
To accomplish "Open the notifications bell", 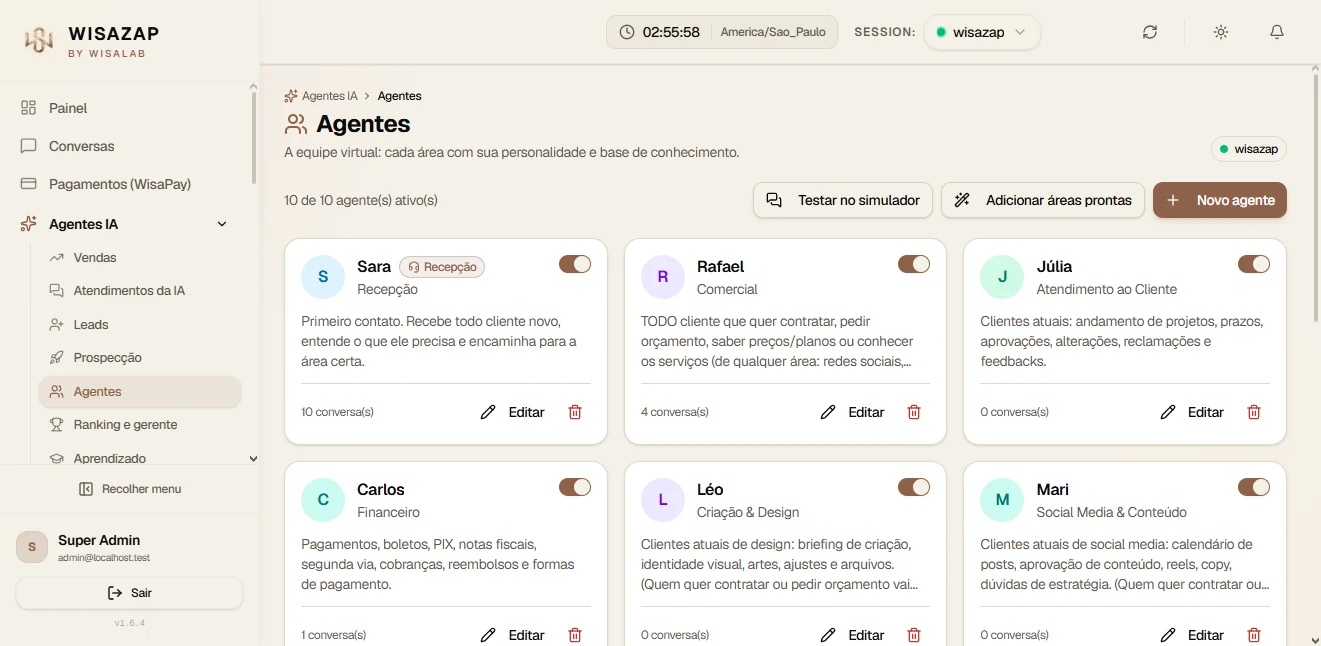I will click(1277, 32).
